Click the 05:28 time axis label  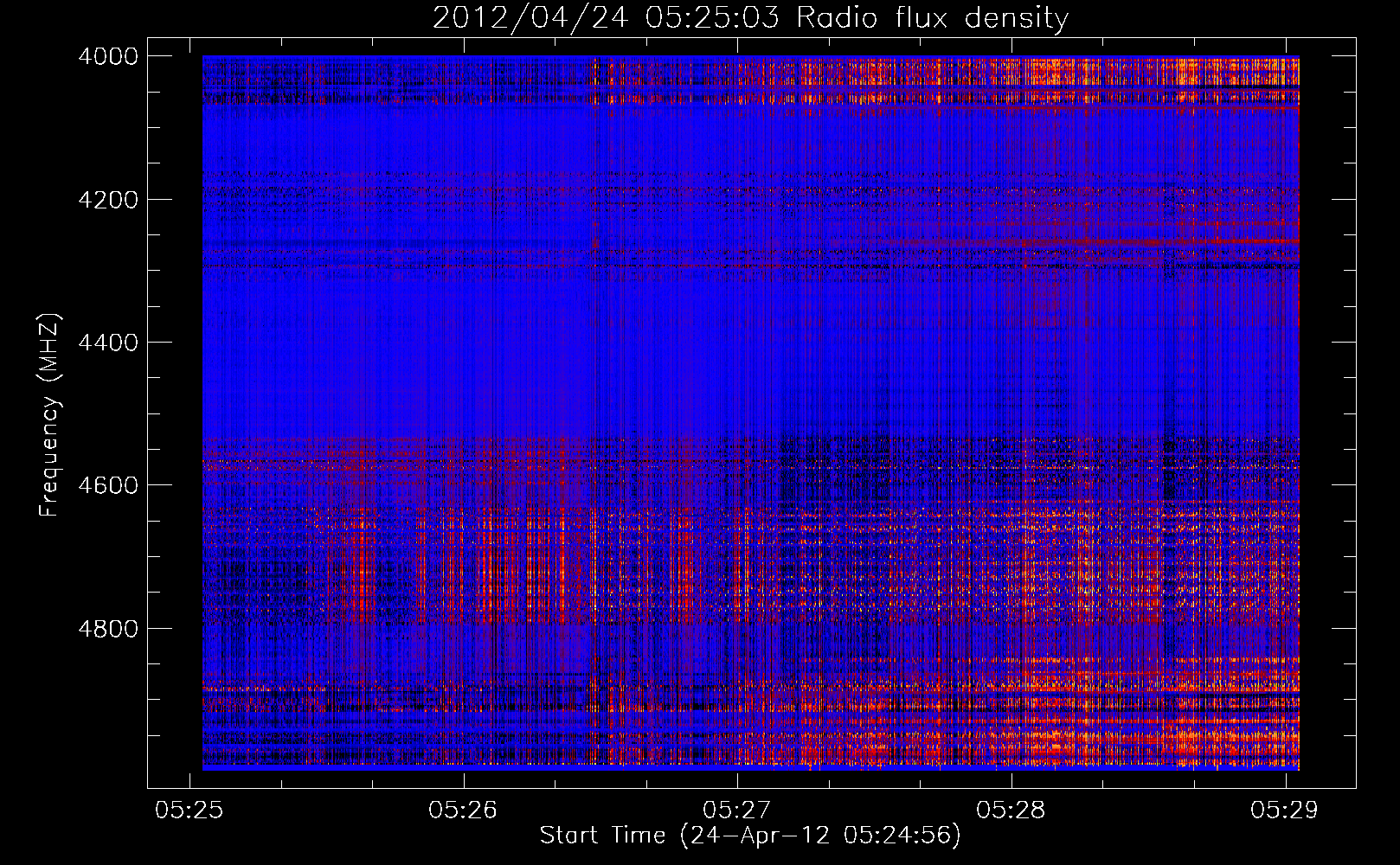(x=1011, y=810)
